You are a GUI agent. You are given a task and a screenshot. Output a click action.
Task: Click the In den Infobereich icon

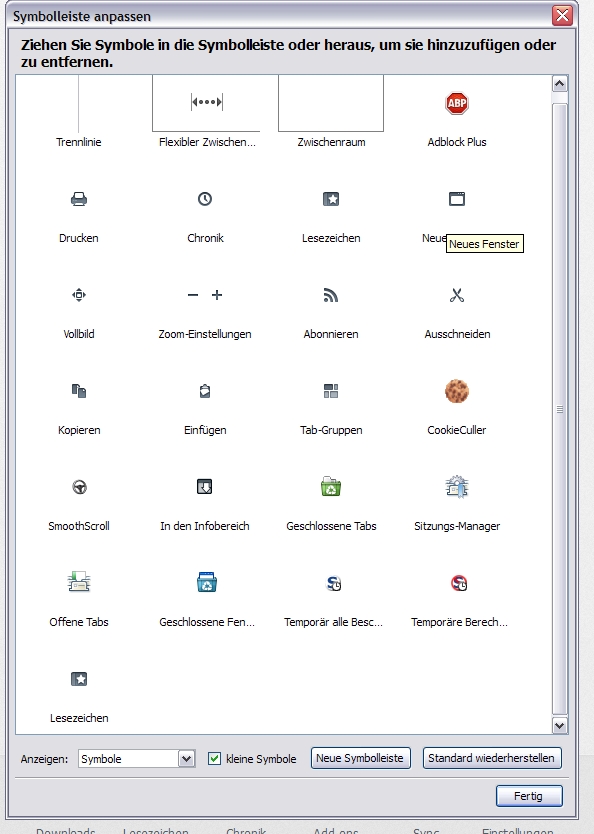[205, 487]
